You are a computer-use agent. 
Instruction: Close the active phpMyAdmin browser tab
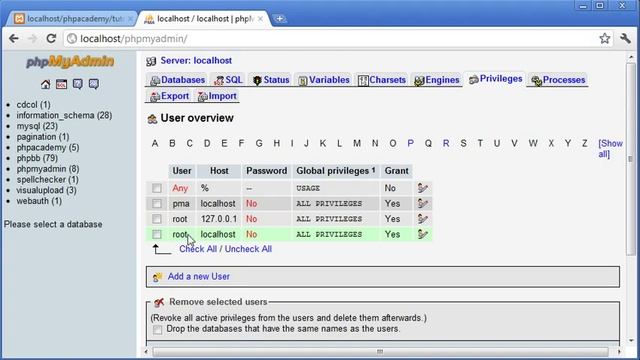click(260, 19)
